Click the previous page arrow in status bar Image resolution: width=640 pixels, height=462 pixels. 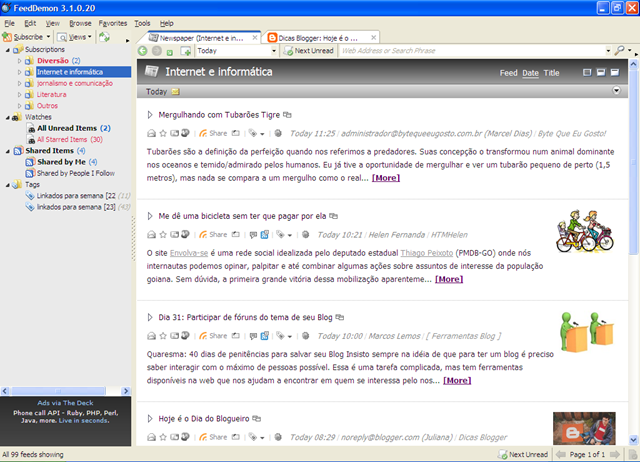click(x=561, y=454)
